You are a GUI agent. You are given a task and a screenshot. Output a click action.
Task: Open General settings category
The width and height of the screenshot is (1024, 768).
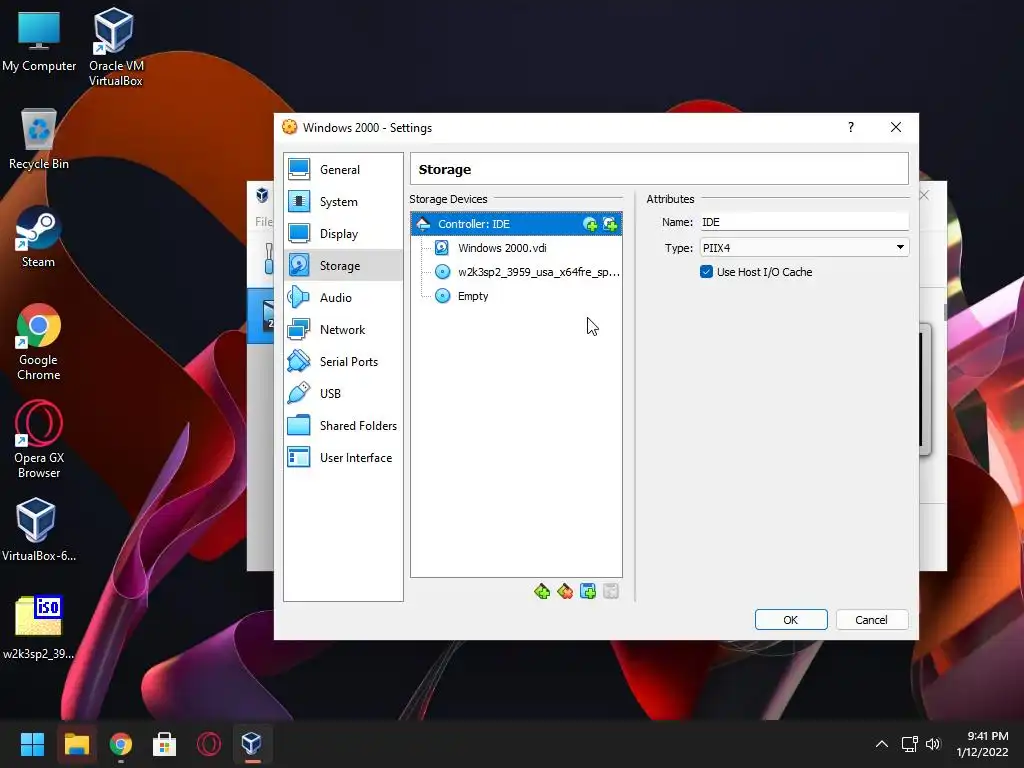point(344,169)
